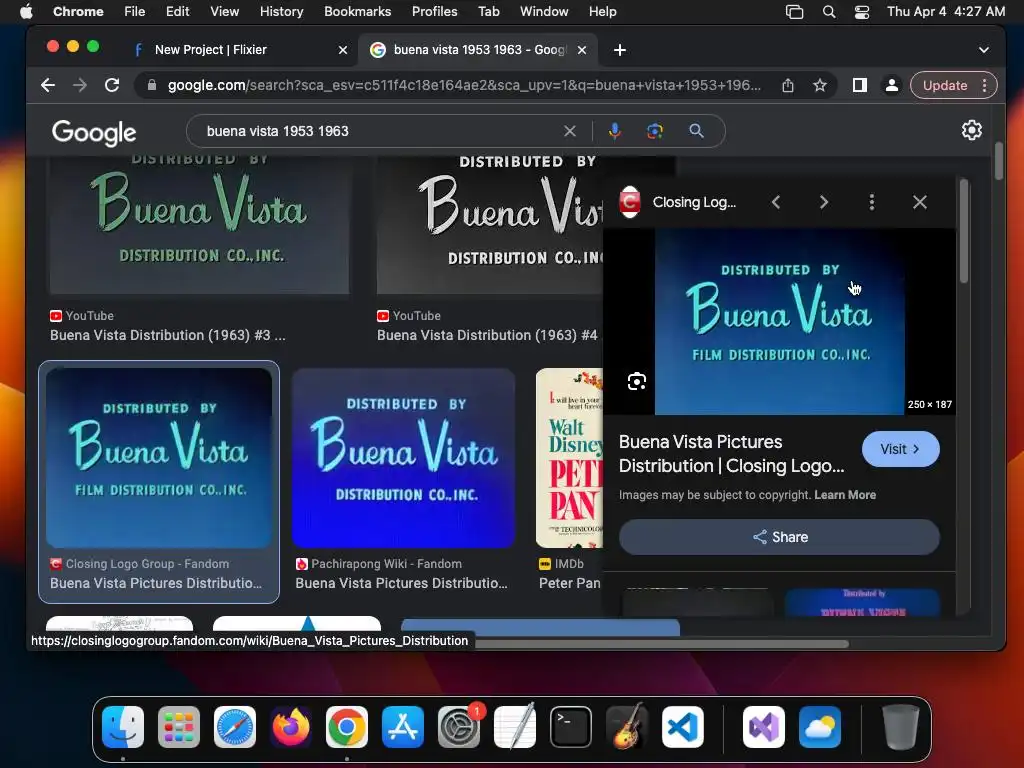Open System Settings from the Dock

coord(459,727)
